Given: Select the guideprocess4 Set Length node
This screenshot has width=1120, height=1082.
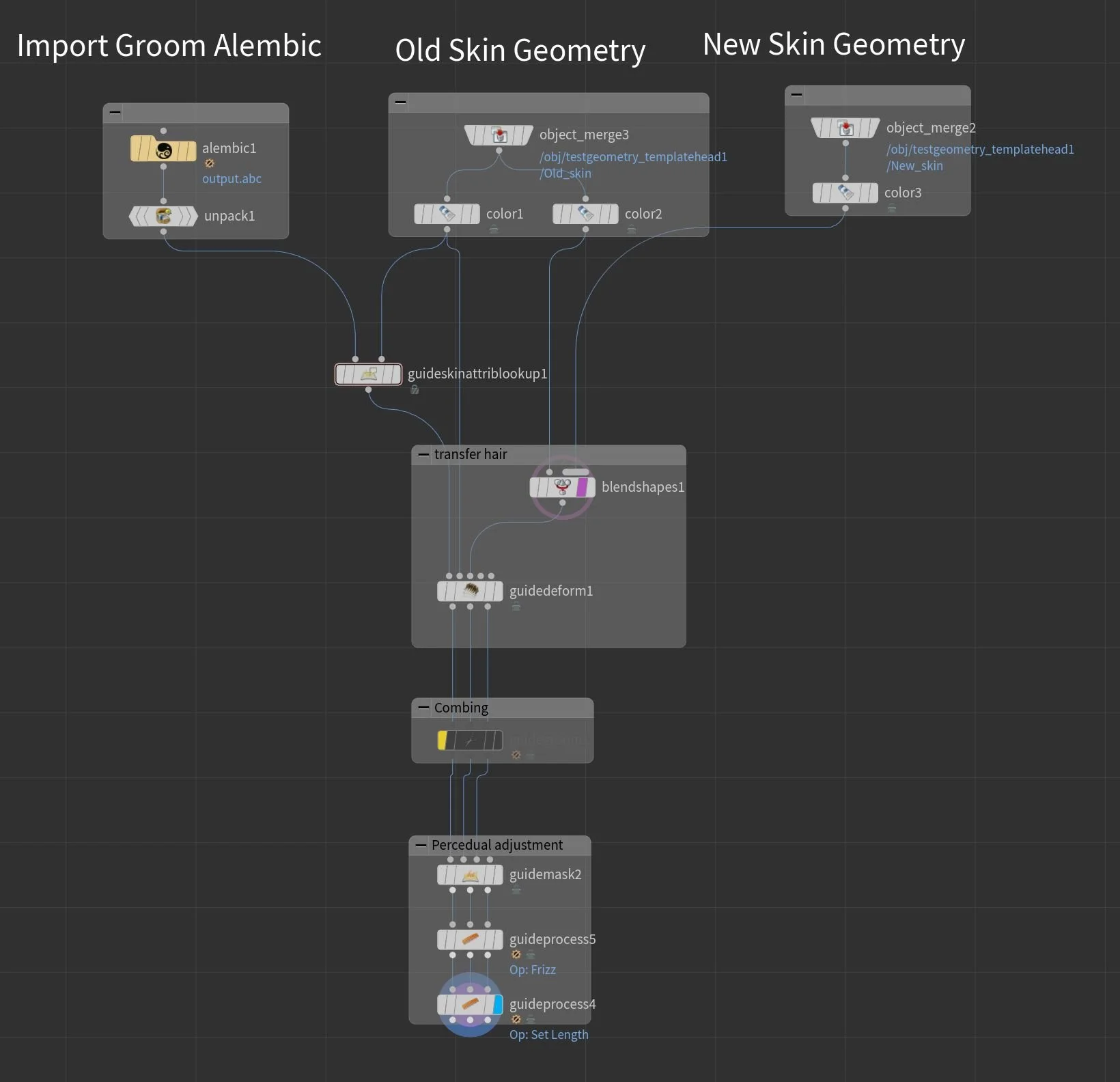Looking at the screenshot, I should [x=470, y=1004].
